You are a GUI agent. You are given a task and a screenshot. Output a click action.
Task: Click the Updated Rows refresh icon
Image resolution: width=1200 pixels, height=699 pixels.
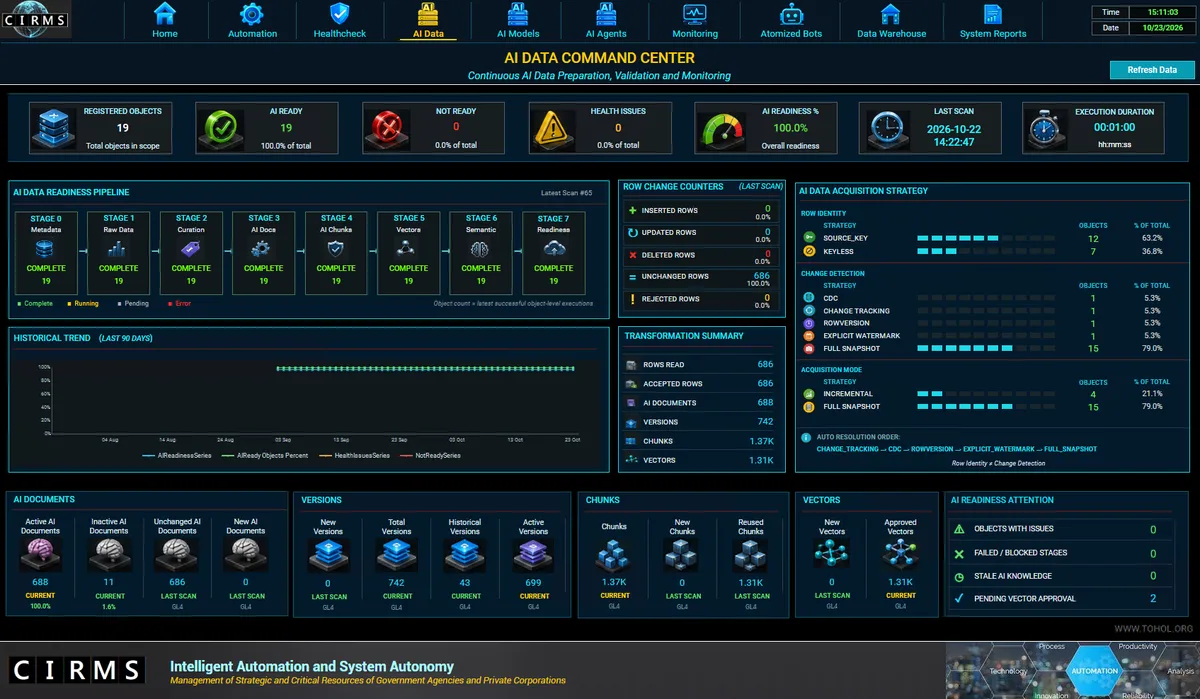(632, 233)
